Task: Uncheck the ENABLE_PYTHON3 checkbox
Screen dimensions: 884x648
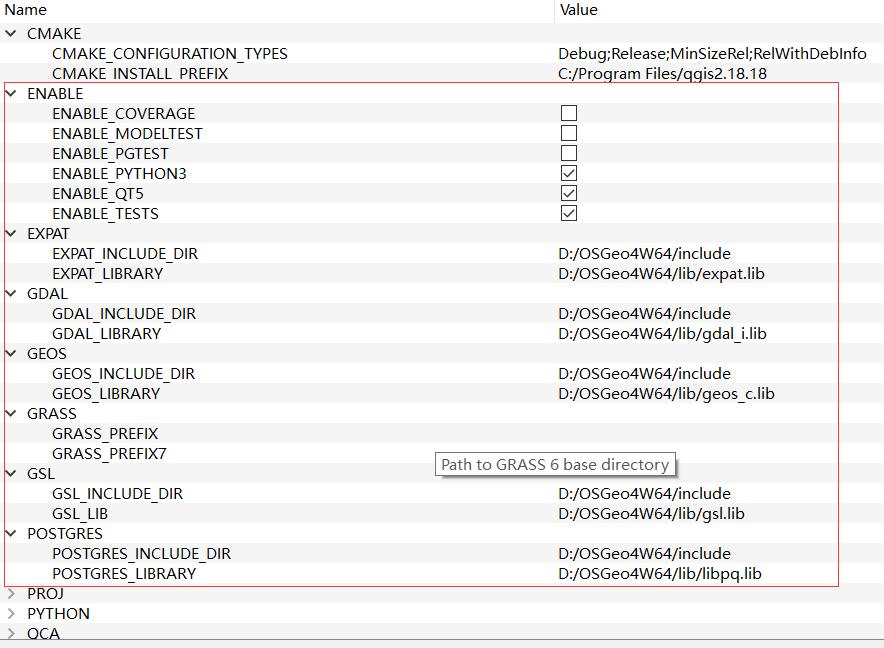Action: (x=569, y=173)
